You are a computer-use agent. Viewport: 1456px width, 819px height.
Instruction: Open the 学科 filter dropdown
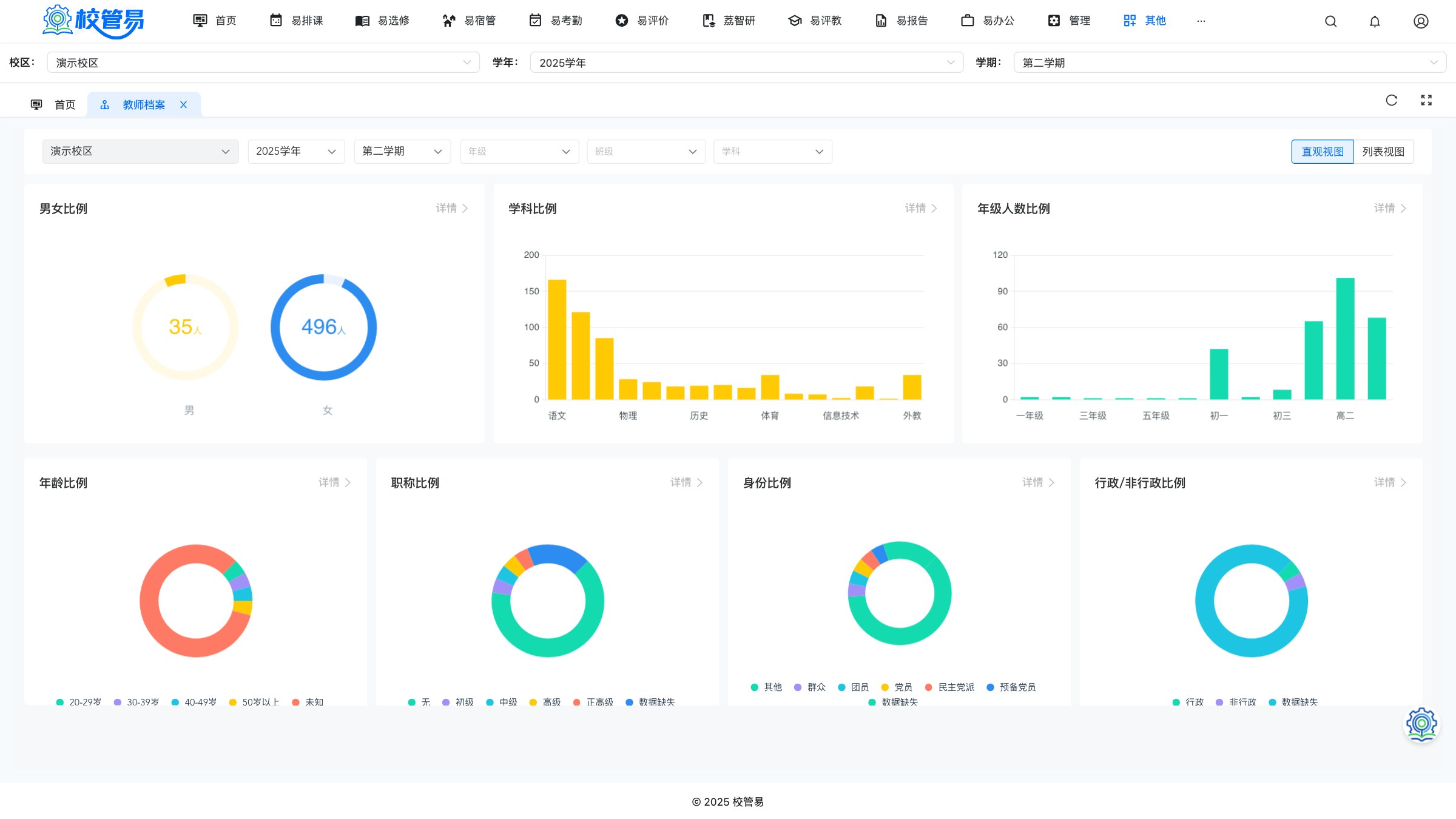[773, 152]
